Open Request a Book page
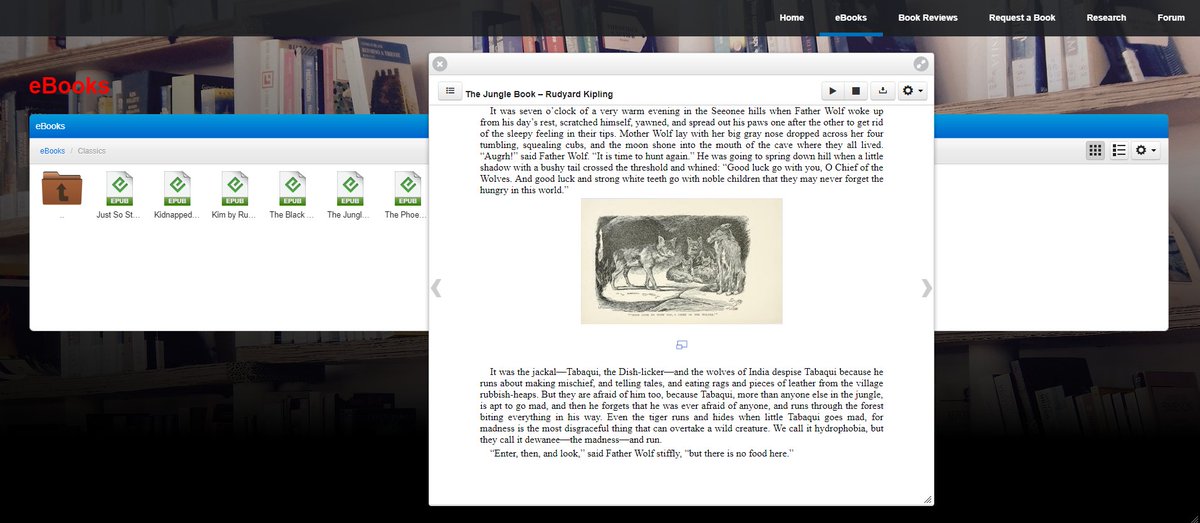This screenshot has height=523, width=1200. [x=1022, y=18]
